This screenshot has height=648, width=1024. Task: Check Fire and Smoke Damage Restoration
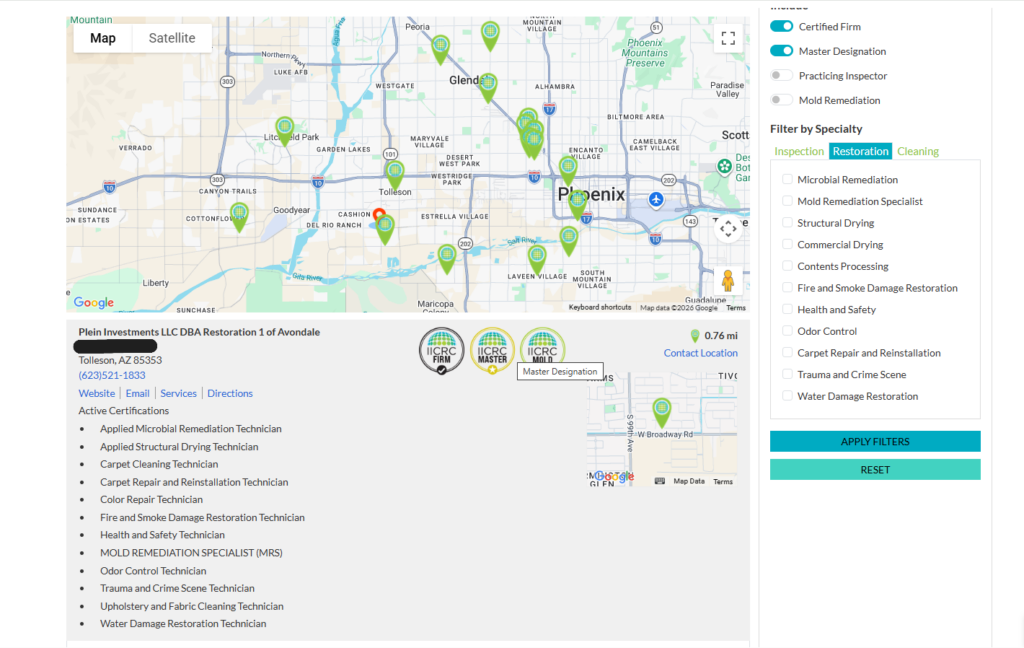coord(787,287)
